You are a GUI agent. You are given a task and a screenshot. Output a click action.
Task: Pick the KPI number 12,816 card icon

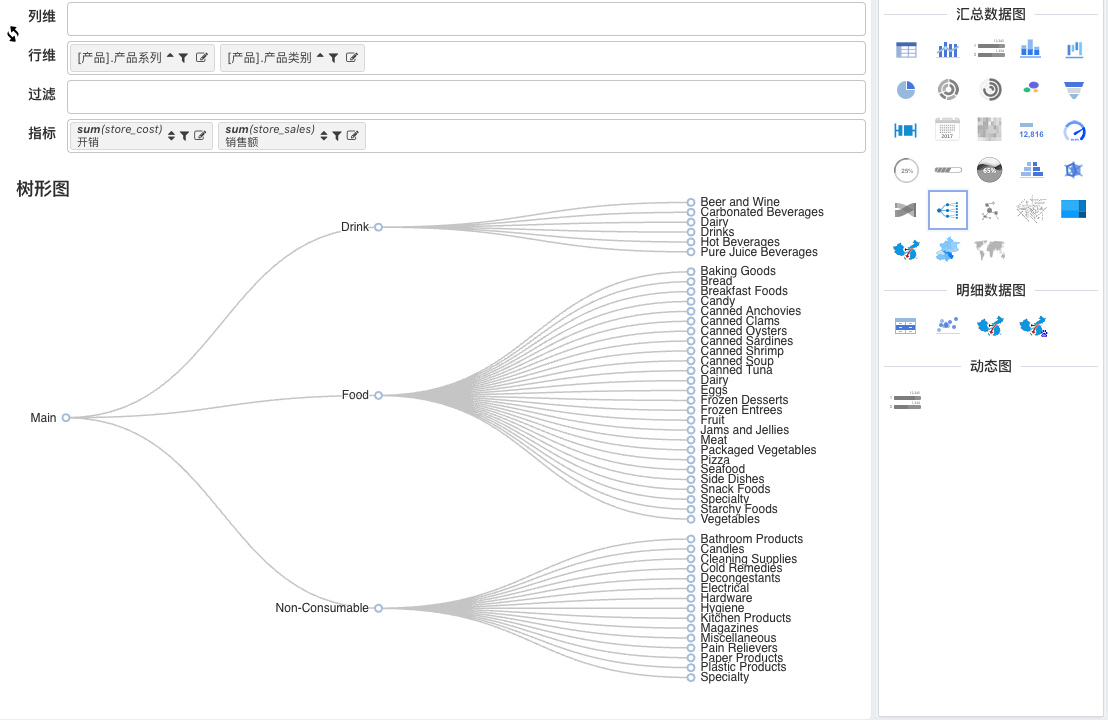pos(1032,130)
